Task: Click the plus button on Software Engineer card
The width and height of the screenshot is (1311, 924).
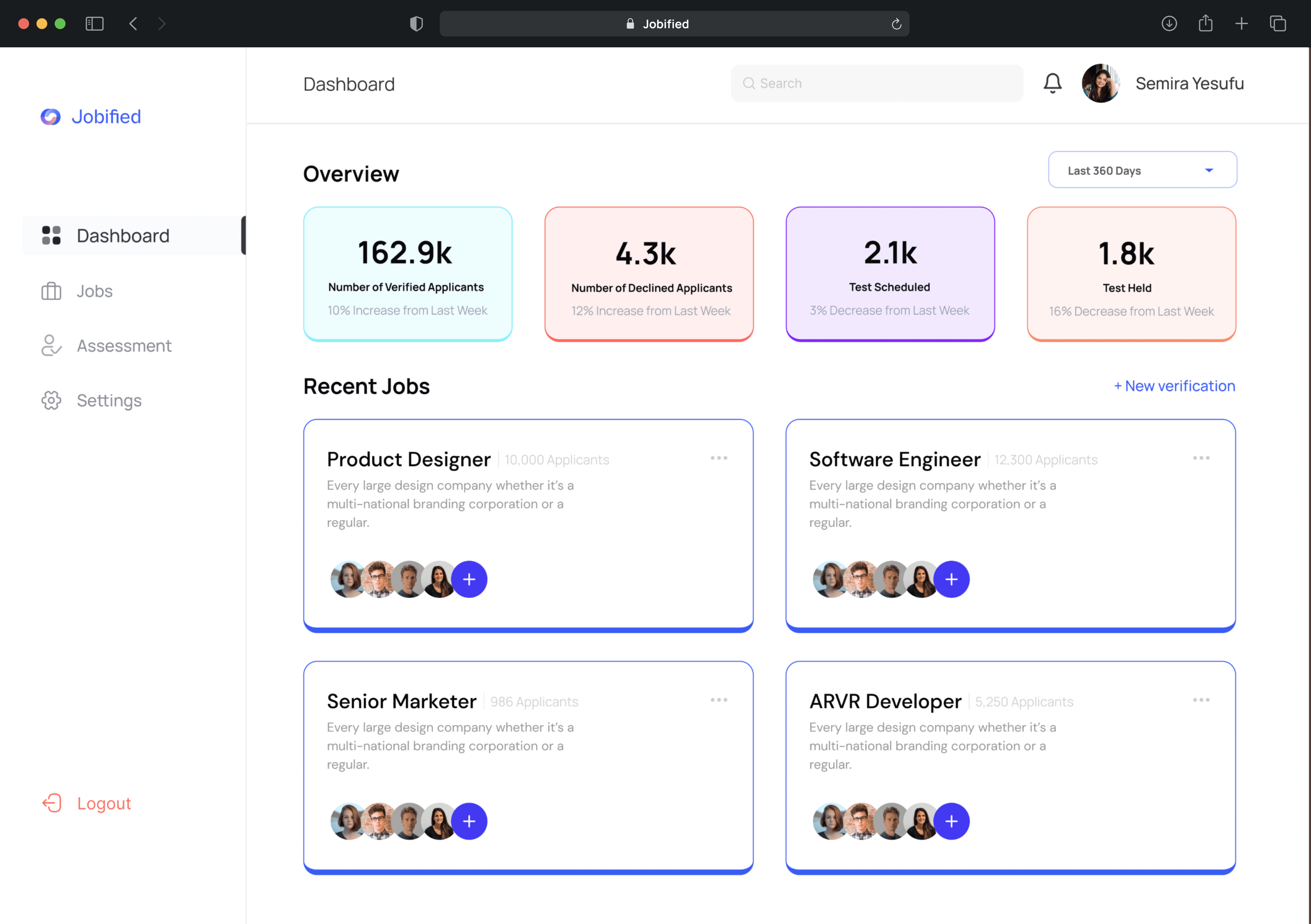Action: [951, 579]
